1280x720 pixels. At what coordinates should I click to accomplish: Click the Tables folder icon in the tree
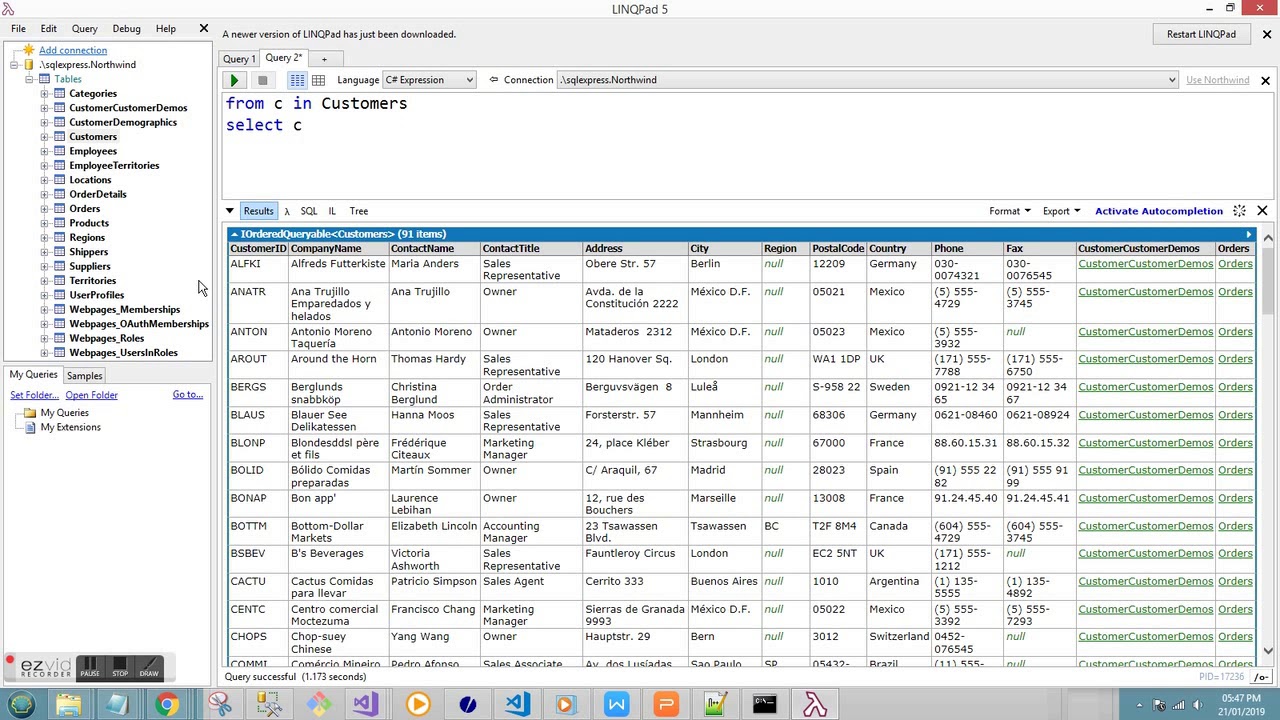[45, 79]
